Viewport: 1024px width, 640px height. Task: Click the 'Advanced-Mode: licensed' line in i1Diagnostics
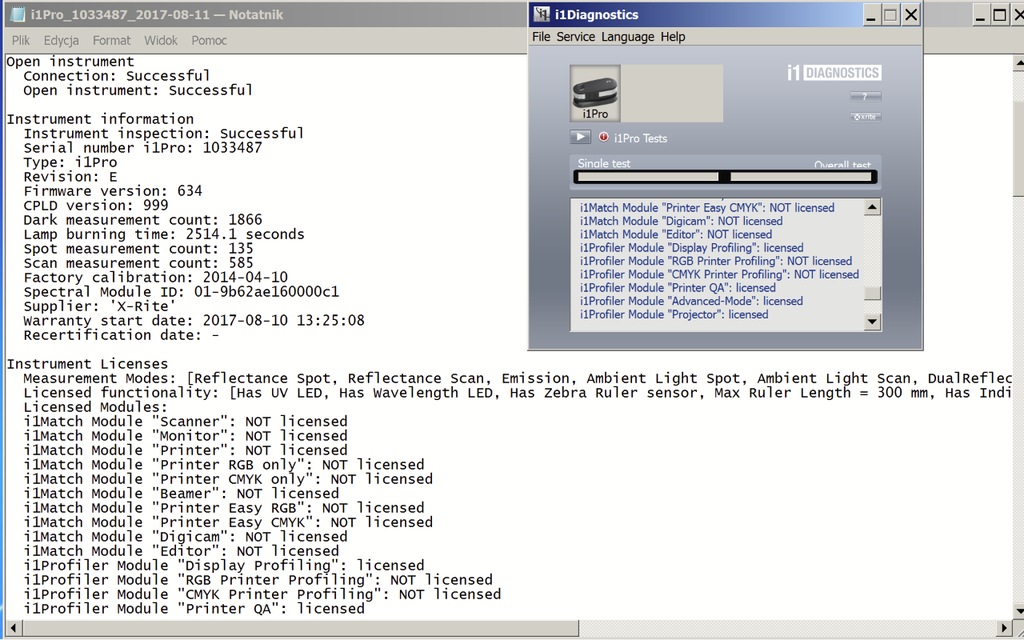coord(692,301)
